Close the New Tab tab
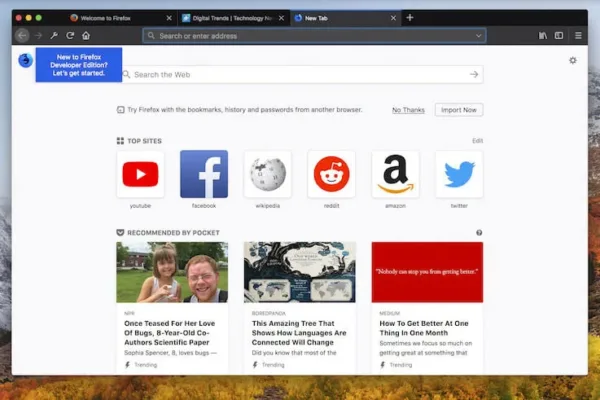 point(393,18)
